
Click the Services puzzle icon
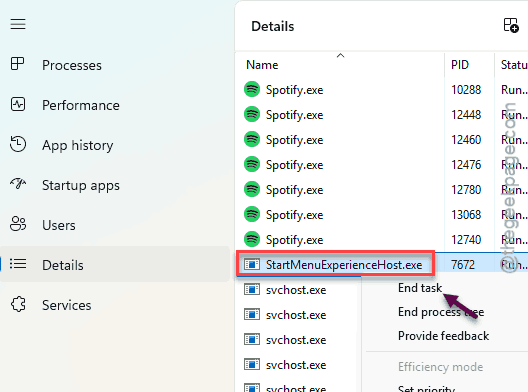[x=18, y=304]
